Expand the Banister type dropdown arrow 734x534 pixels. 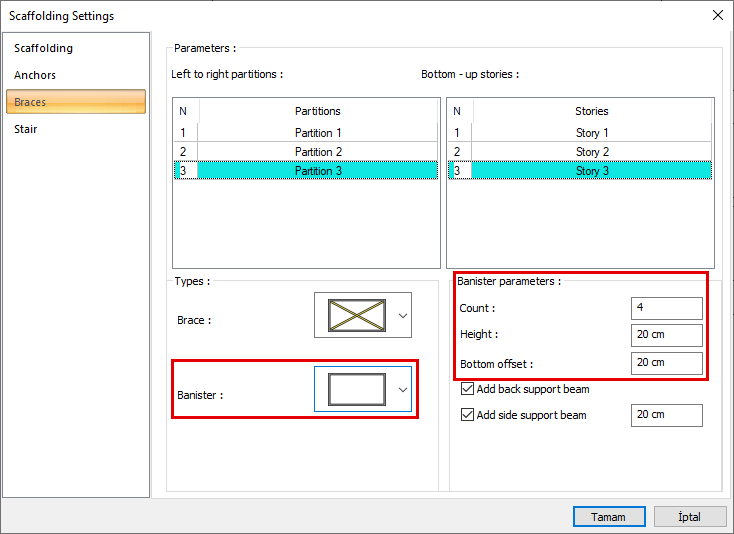pyautogui.click(x=403, y=390)
